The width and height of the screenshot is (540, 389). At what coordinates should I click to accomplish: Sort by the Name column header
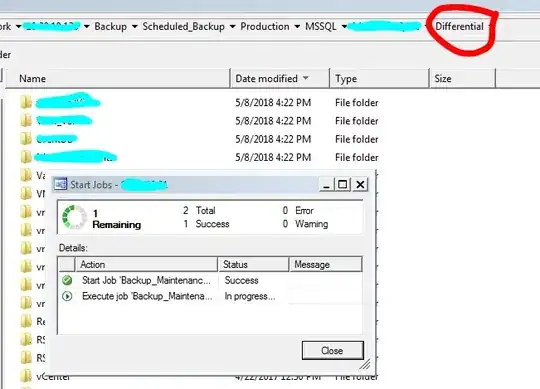point(118,78)
